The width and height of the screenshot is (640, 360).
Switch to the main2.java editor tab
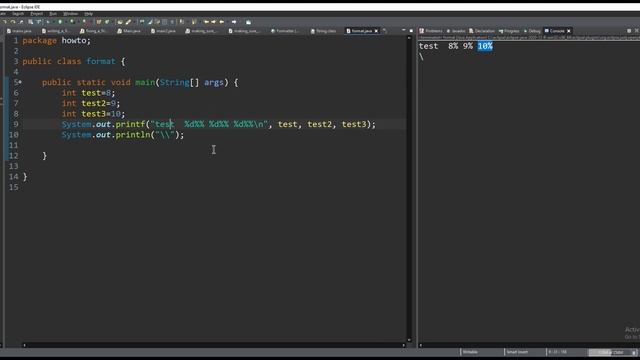163,31
